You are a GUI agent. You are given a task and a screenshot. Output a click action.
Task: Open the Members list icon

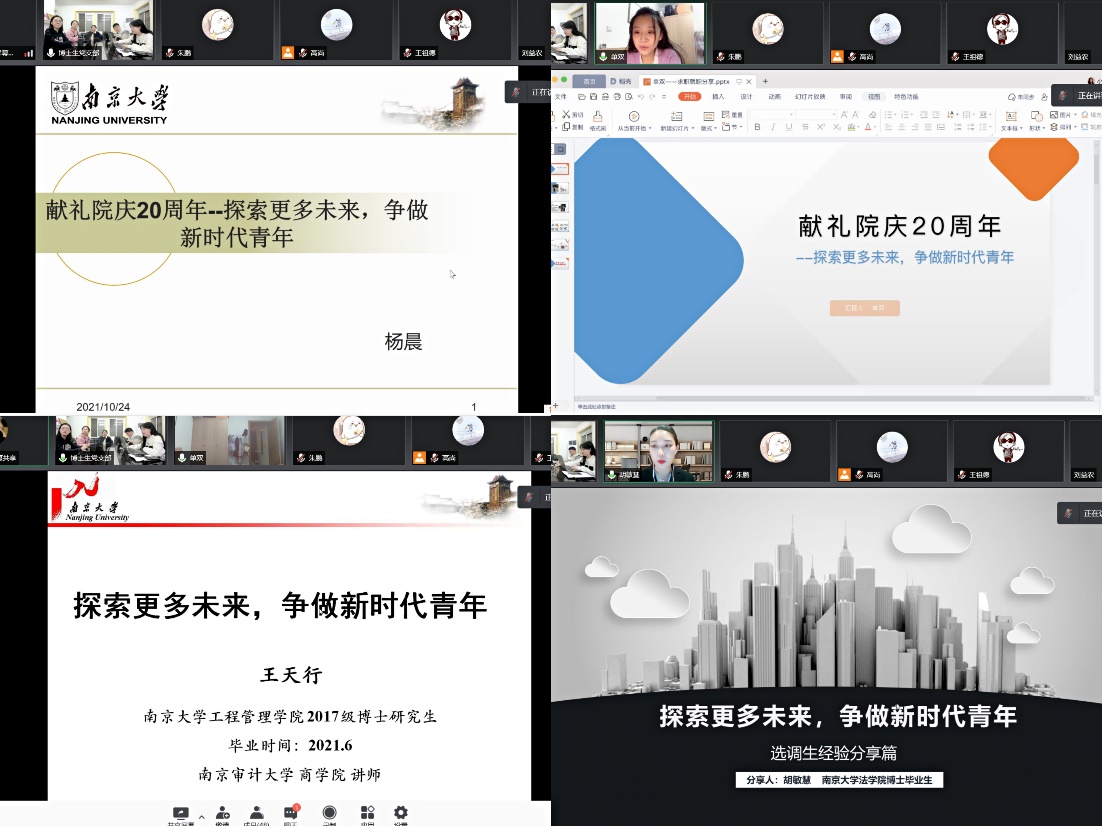click(257, 813)
